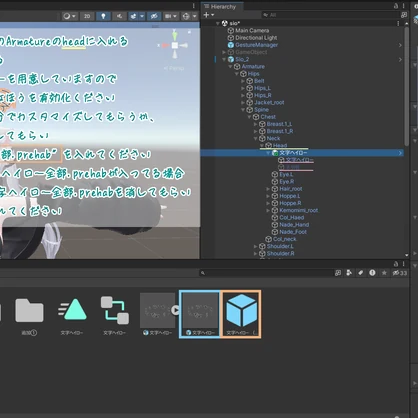The height and width of the screenshot is (418, 418).
Task: Focus the Hierarchy search field
Action: 330,15
